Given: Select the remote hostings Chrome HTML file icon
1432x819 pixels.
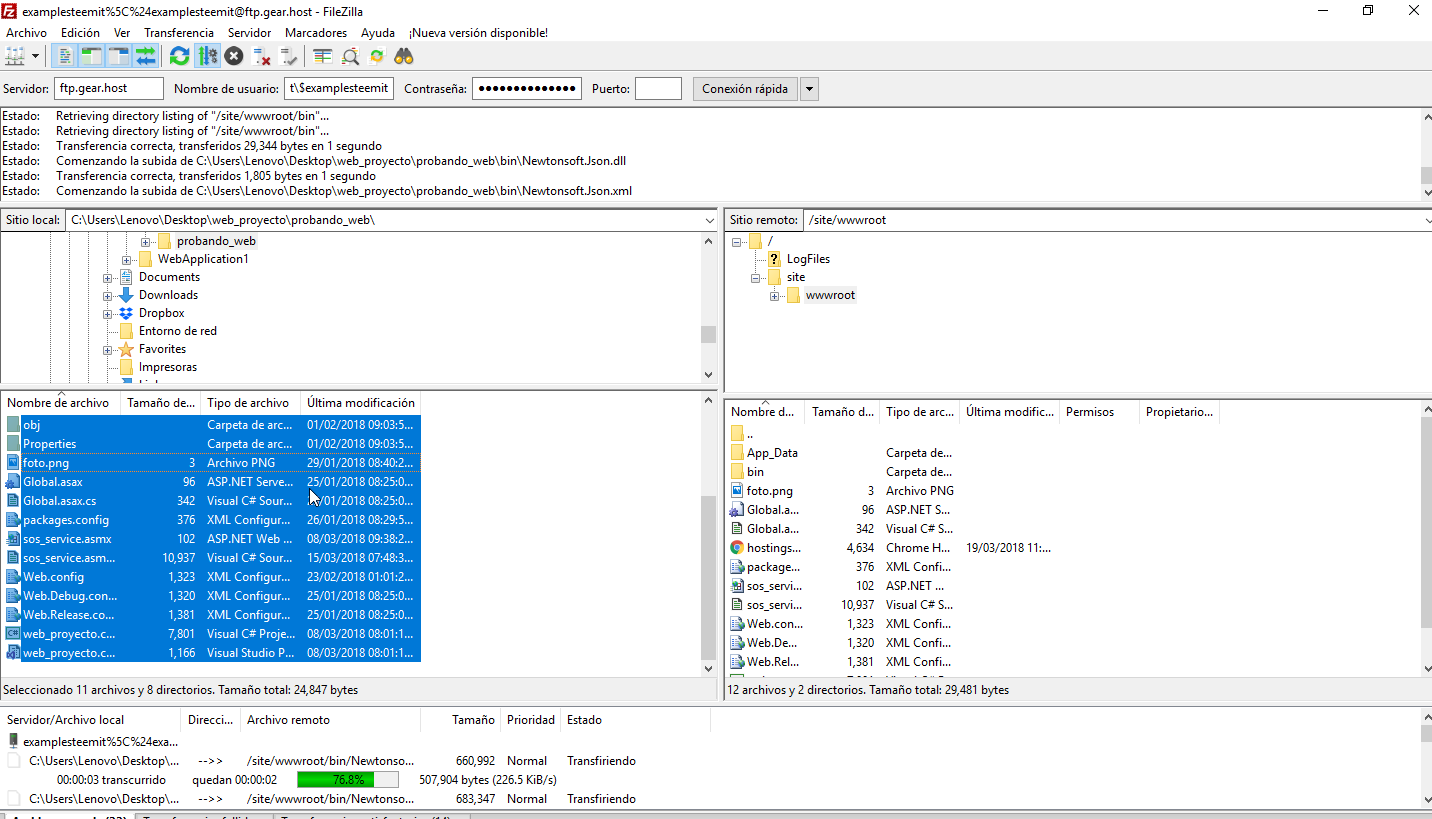Looking at the screenshot, I should point(737,548).
